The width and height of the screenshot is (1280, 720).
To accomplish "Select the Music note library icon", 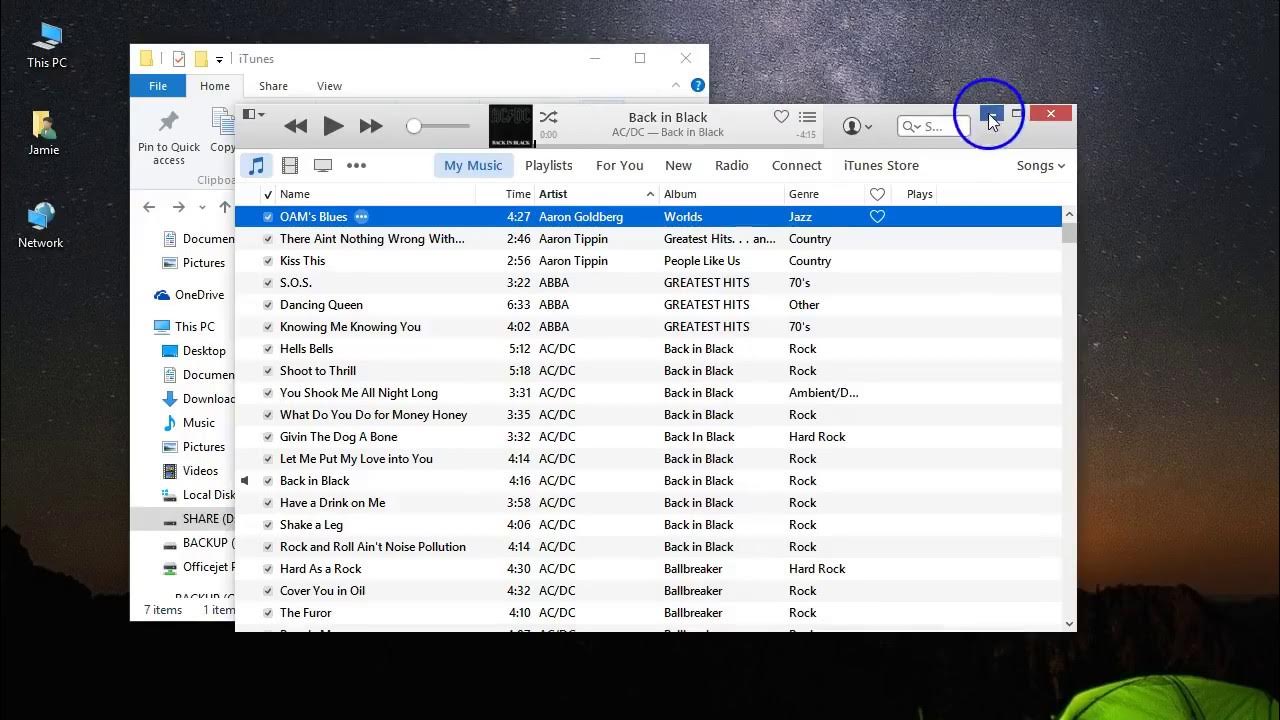I will pos(257,165).
